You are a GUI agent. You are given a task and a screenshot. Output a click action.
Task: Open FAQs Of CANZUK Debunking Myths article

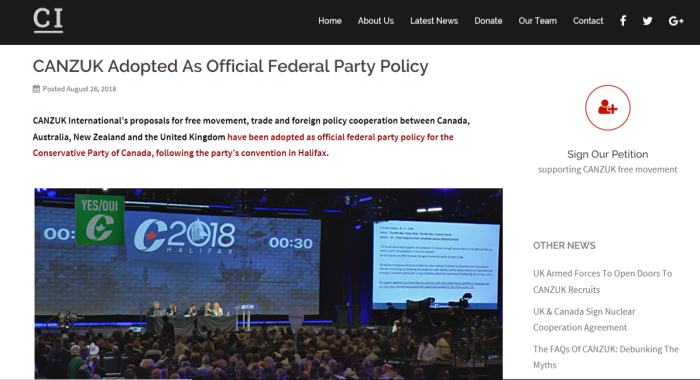(606, 357)
